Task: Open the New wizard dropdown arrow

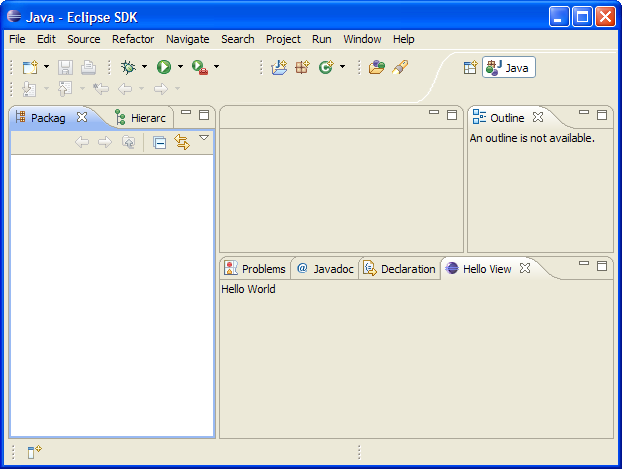Action: pos(46,67)
